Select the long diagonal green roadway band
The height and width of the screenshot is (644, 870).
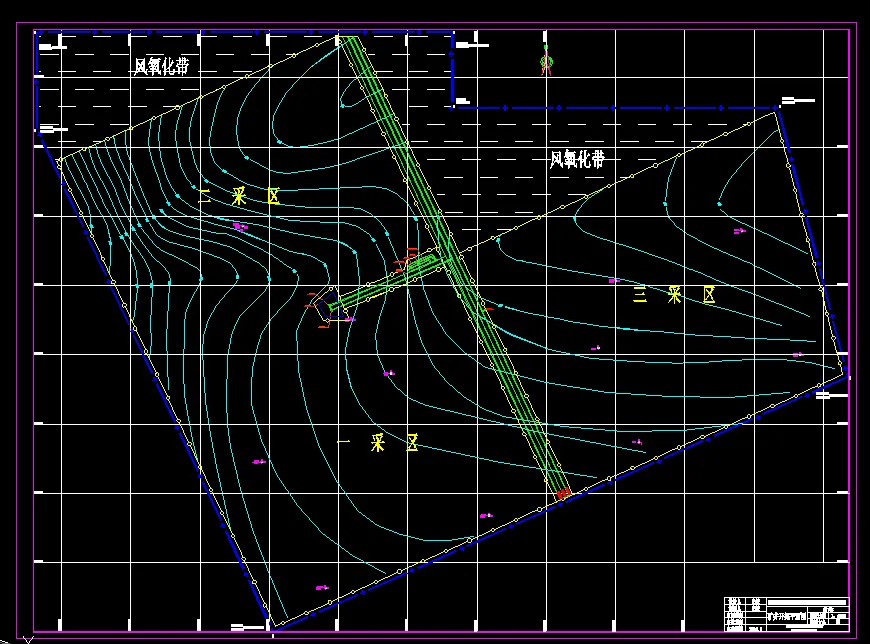[x=455, y=265]
